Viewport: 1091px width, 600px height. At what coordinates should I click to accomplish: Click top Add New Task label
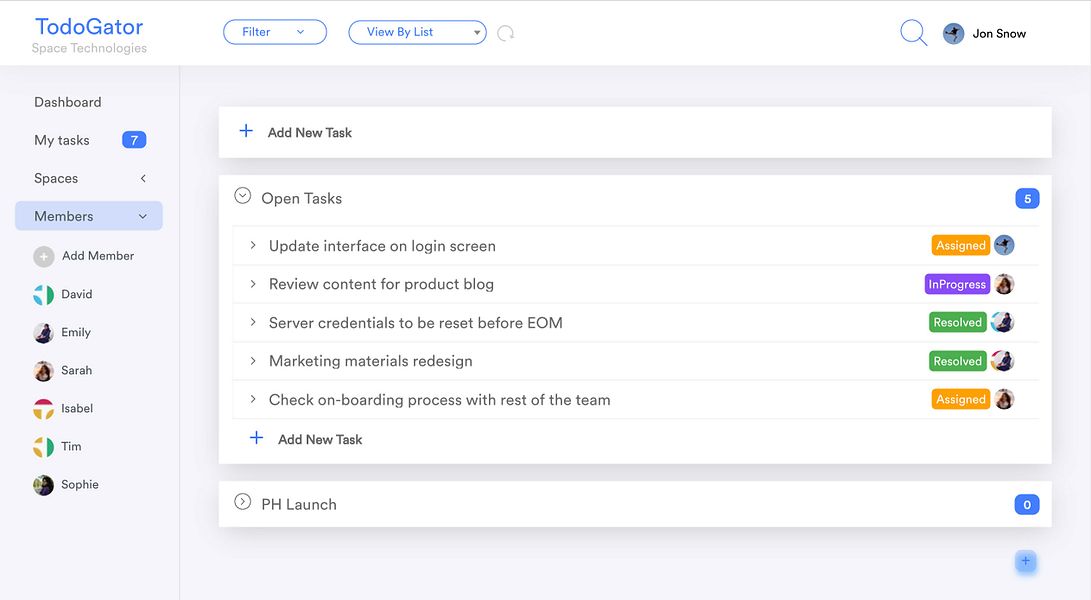(x=310, y=132)
